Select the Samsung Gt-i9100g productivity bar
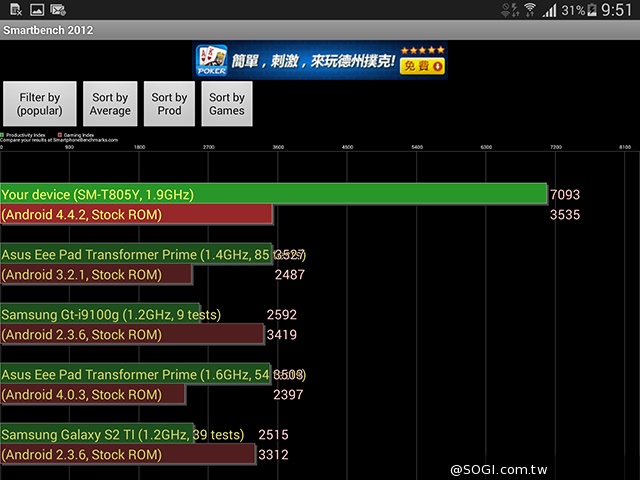 point(100,314)
